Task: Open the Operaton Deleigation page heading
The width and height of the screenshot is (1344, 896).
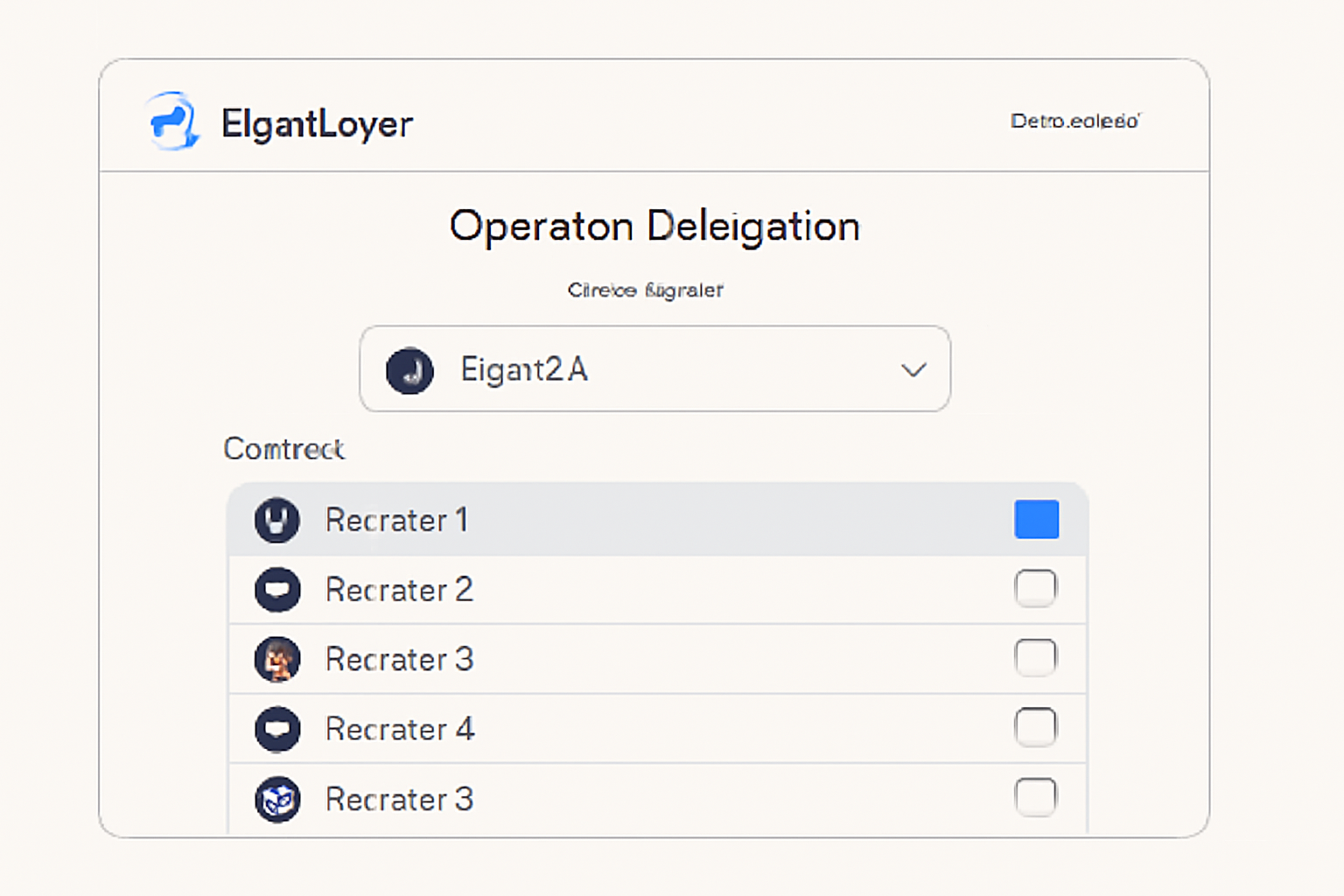Action: coord(654,226)
